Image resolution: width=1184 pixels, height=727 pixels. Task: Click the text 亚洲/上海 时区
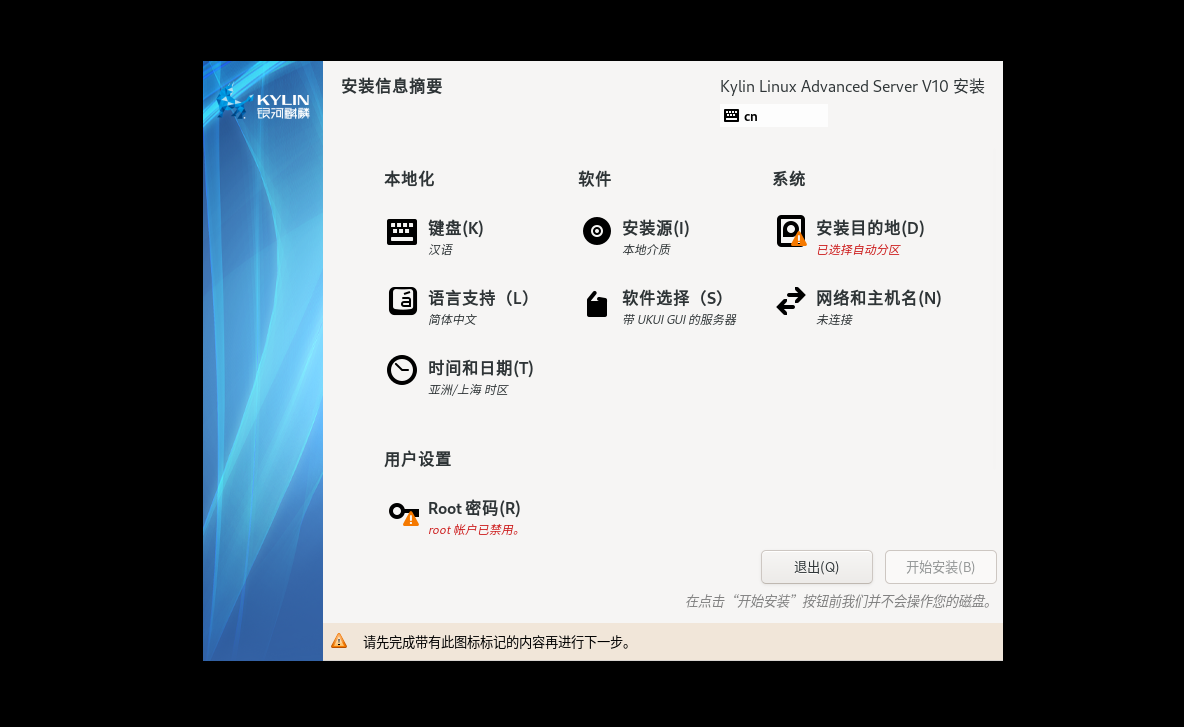click(x=467, y=390)
